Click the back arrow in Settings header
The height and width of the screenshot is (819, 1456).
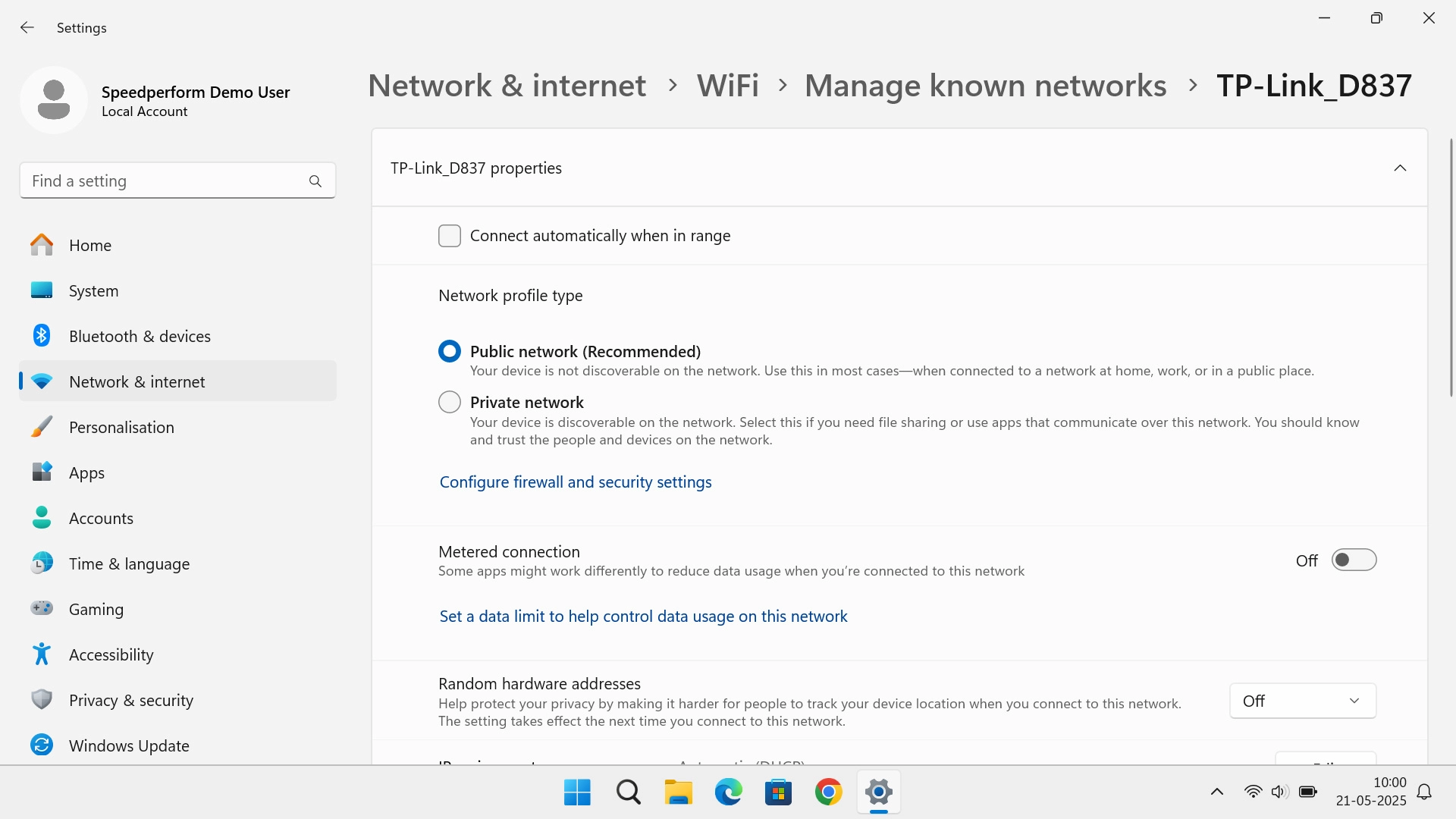[27, 28]
